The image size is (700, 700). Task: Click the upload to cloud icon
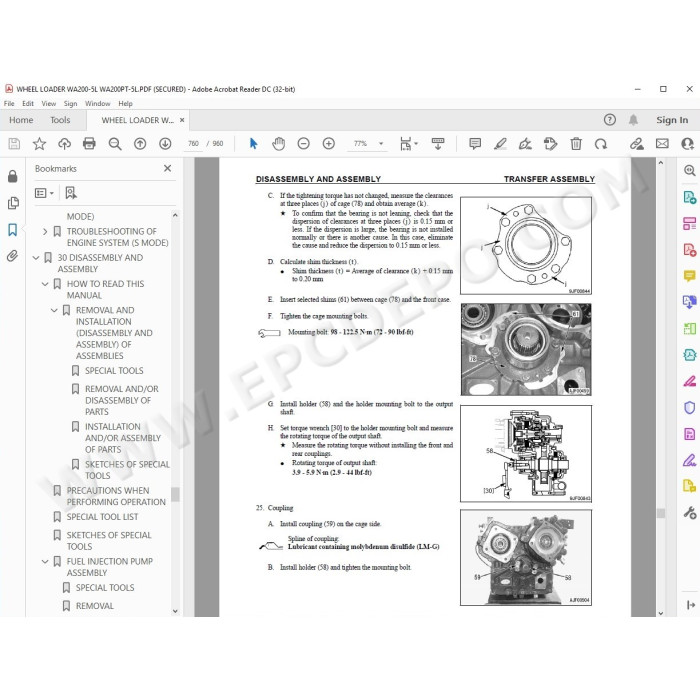click(65, 144)
